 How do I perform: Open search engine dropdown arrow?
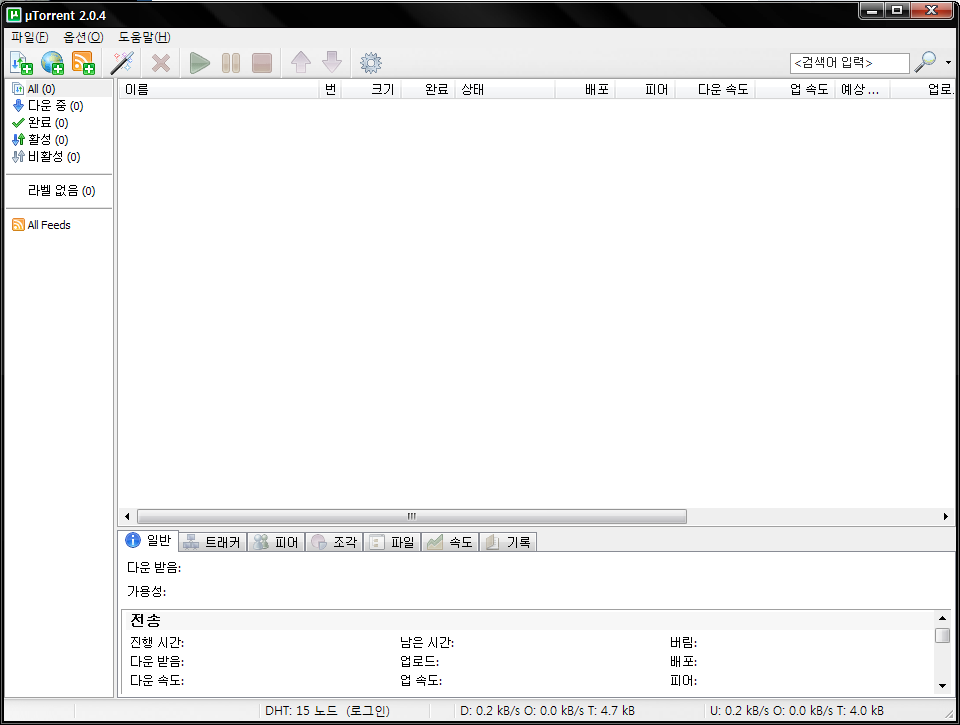tap(948, 62)
